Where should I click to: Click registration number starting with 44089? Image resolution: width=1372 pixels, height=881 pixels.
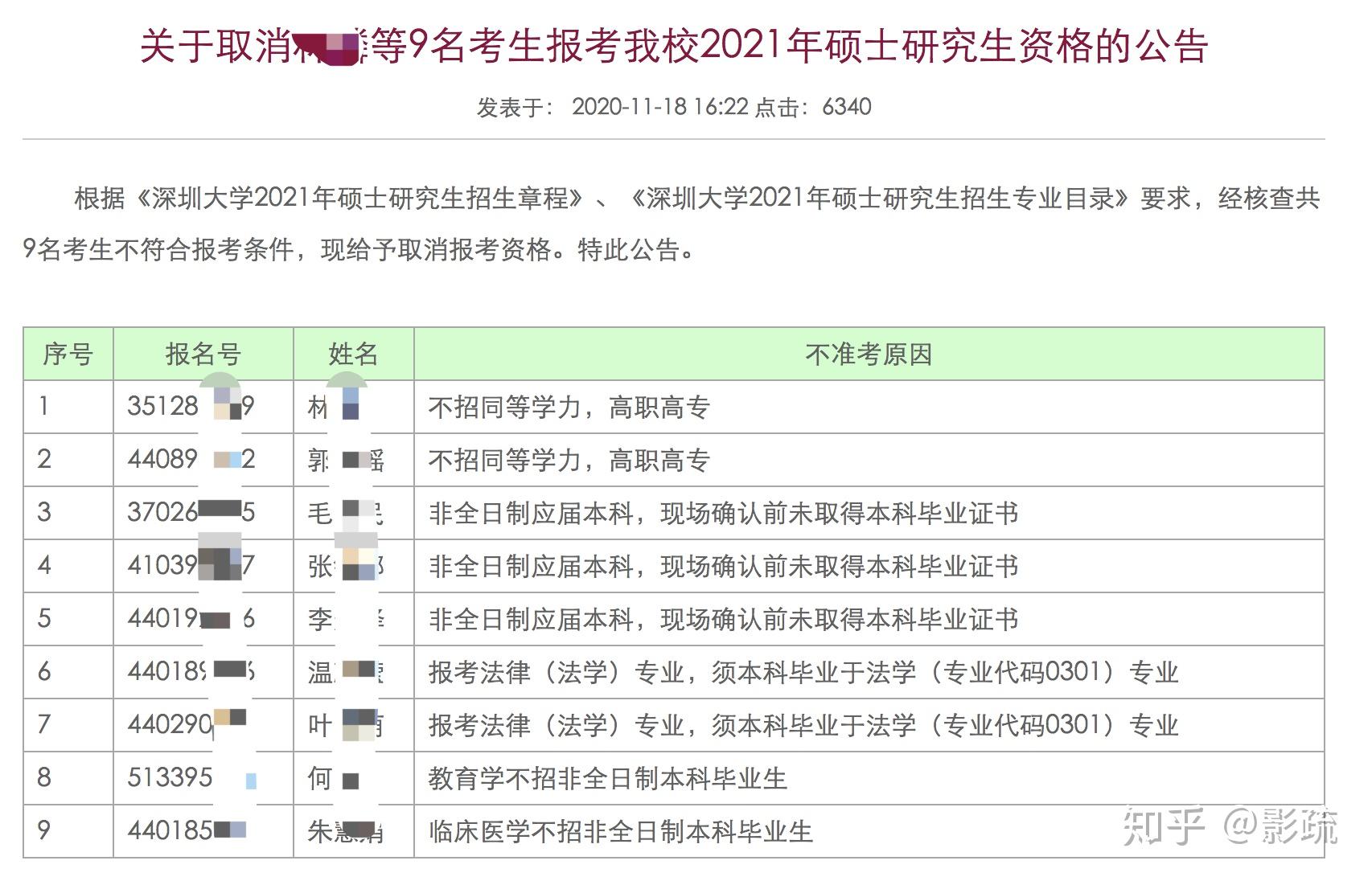click(x=191, y=460)
